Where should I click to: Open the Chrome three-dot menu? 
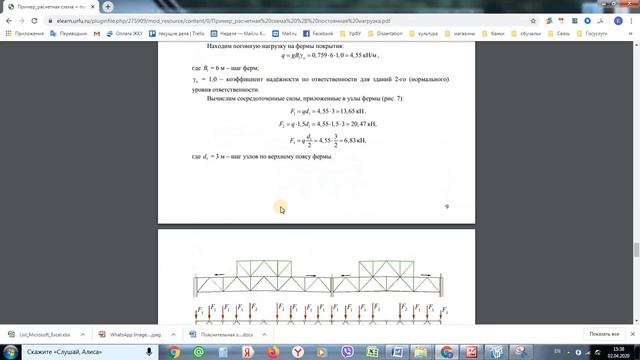[631, 21]
